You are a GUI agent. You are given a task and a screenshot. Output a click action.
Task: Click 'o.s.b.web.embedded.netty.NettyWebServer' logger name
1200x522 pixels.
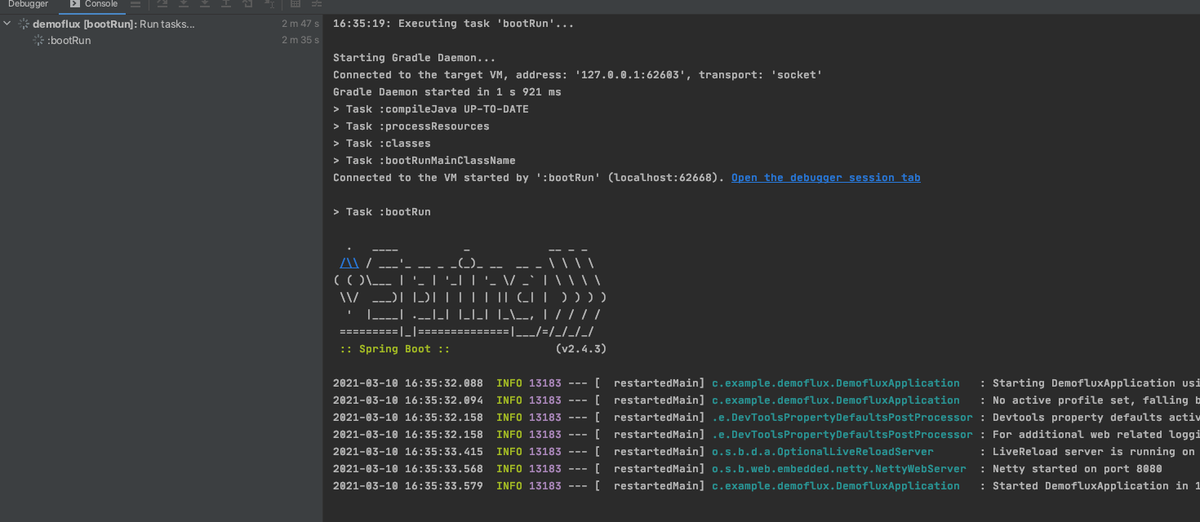pyautogui.click(x=838, y=469)
